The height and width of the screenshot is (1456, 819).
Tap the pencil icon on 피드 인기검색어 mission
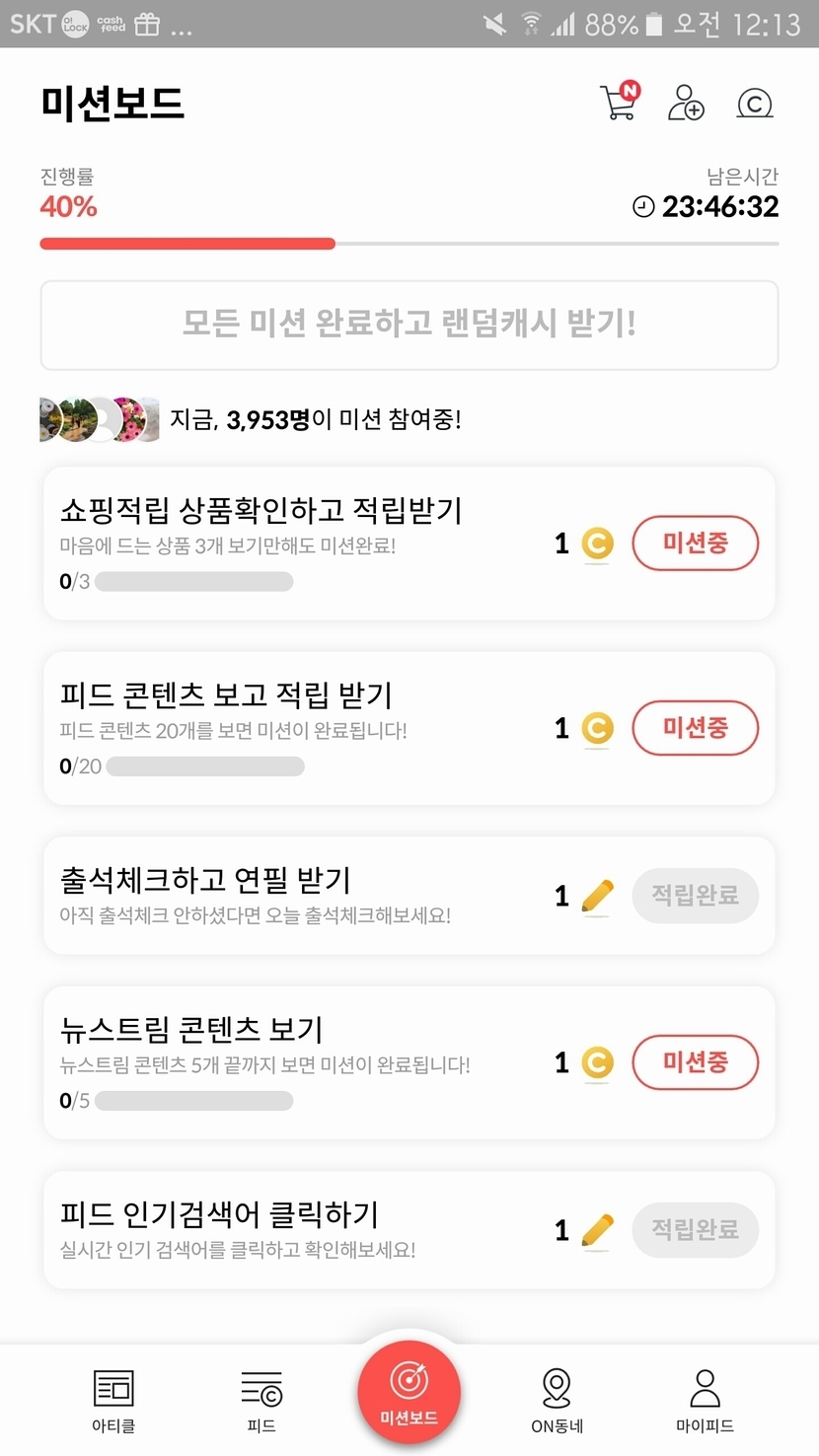click(x=597, y=1230)
